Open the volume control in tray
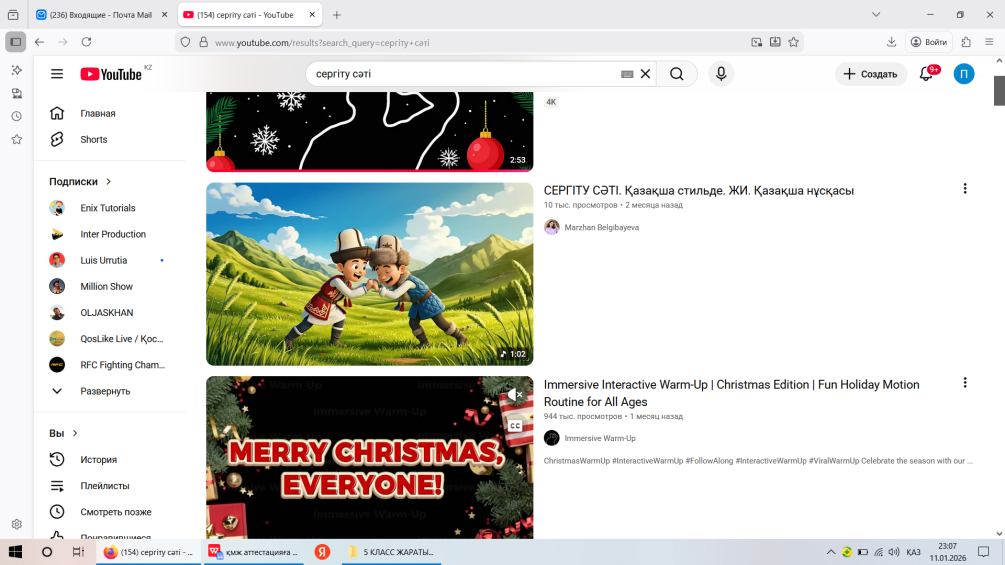Viewport: 1005px width, 565px height. point(893,552)
